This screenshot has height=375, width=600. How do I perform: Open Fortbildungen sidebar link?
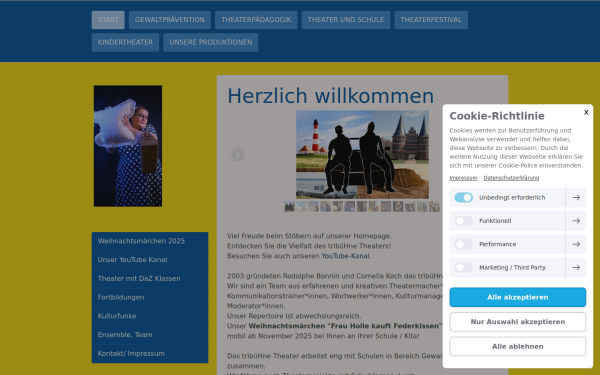click(150, 297)
